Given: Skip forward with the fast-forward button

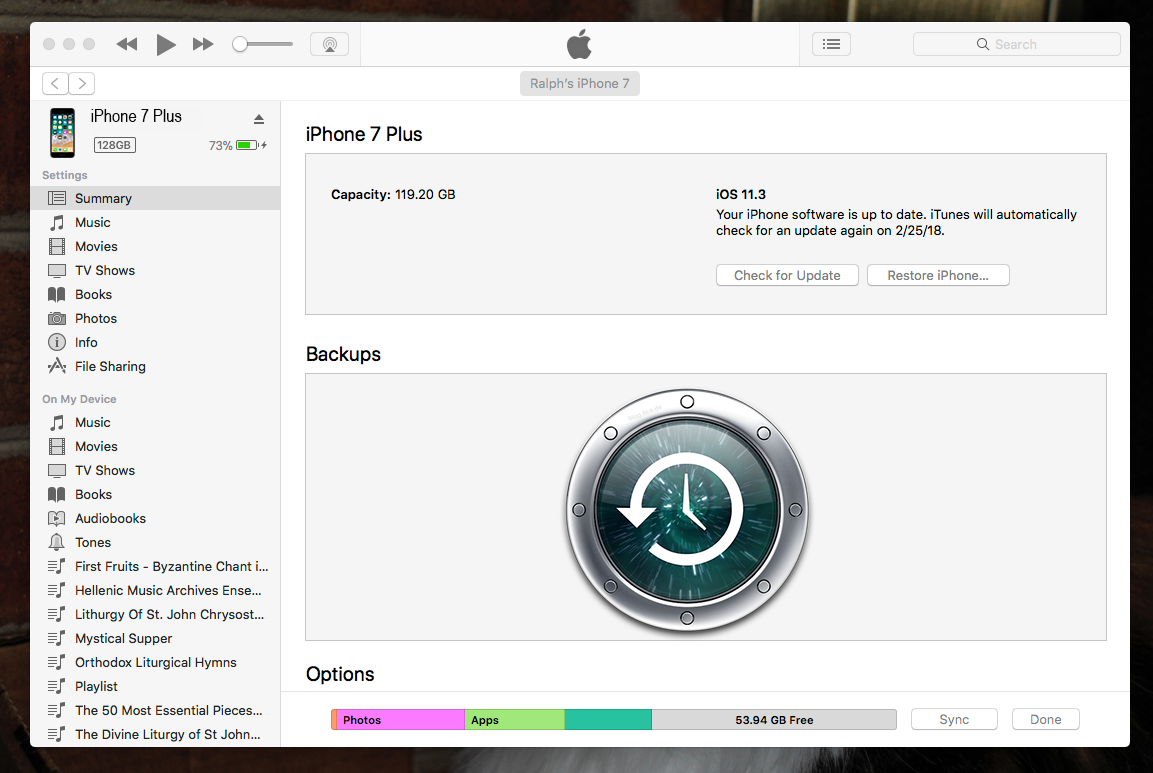Looking at the screenshot, I should click(x=203, y=44).
